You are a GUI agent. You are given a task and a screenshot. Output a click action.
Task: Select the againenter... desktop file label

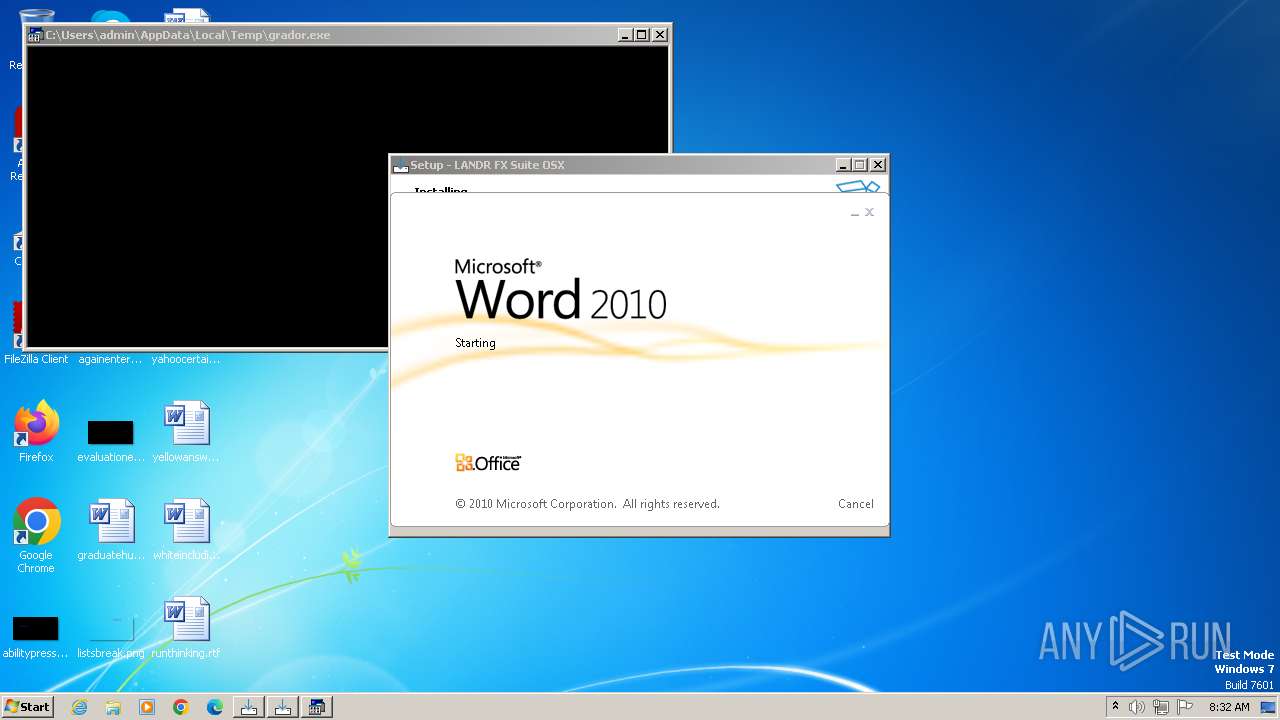(x=110, y=359)
